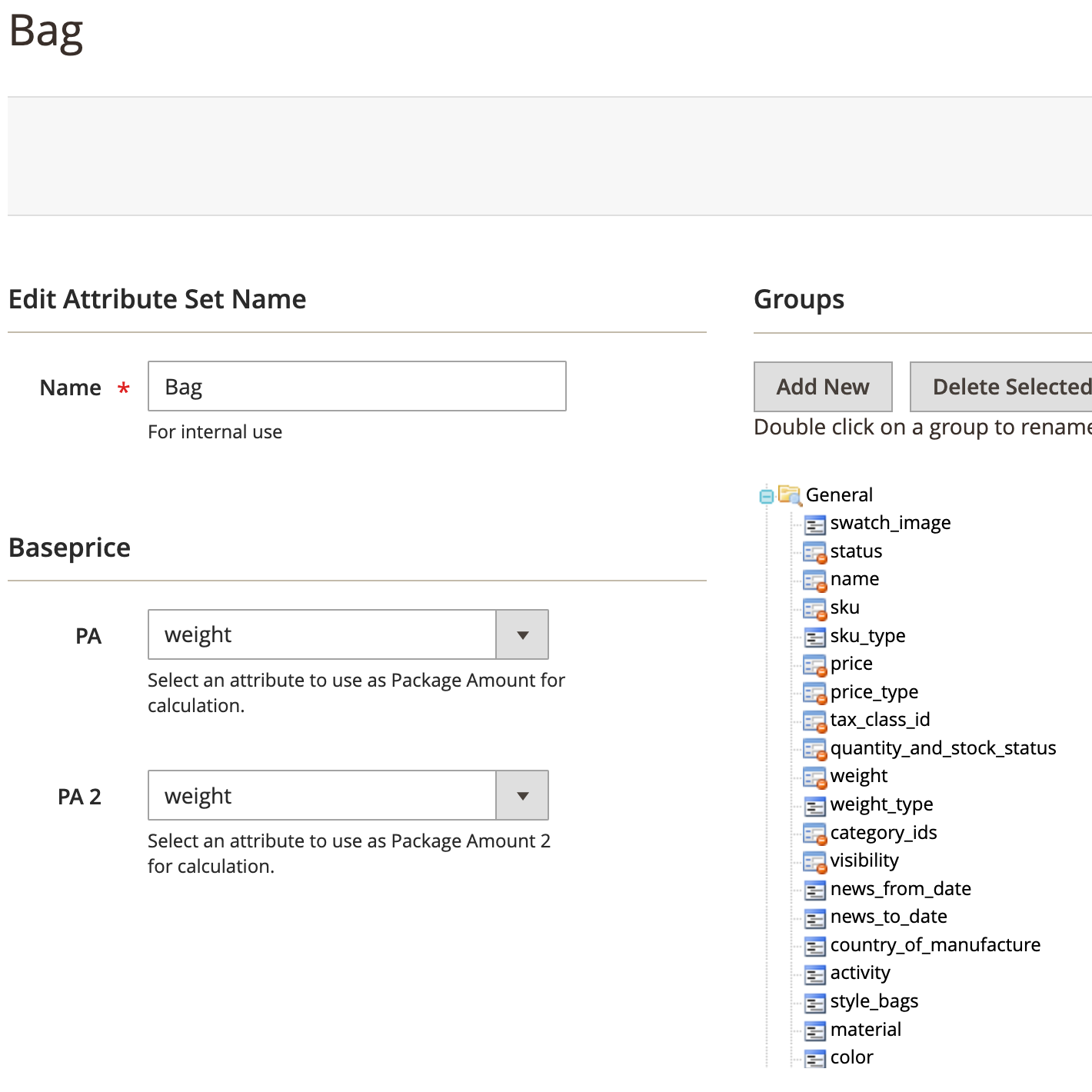Select the news_to_date tree item
The height and width of the screenshot is (1092, 1092).
click(x=889, y=917)
